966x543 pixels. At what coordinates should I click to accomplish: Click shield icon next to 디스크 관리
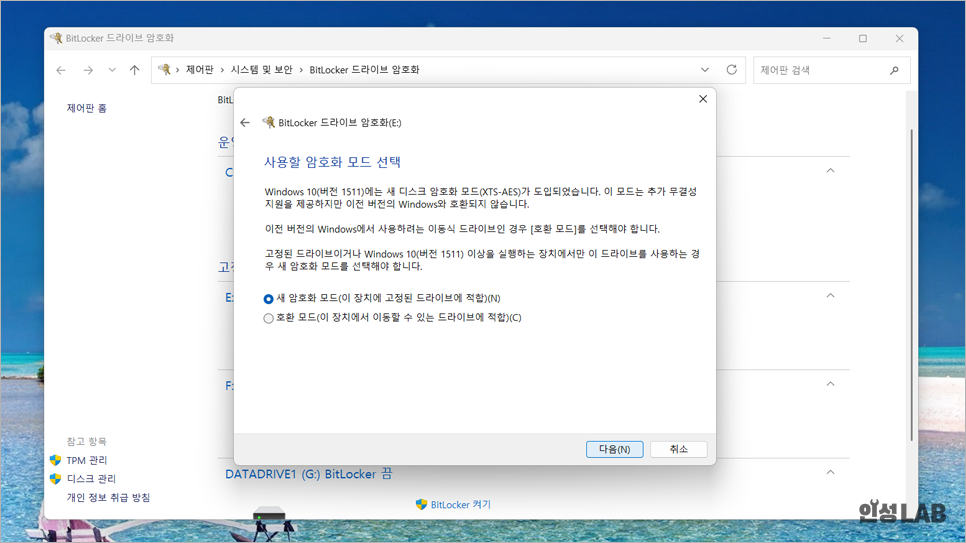coord(55,479)
